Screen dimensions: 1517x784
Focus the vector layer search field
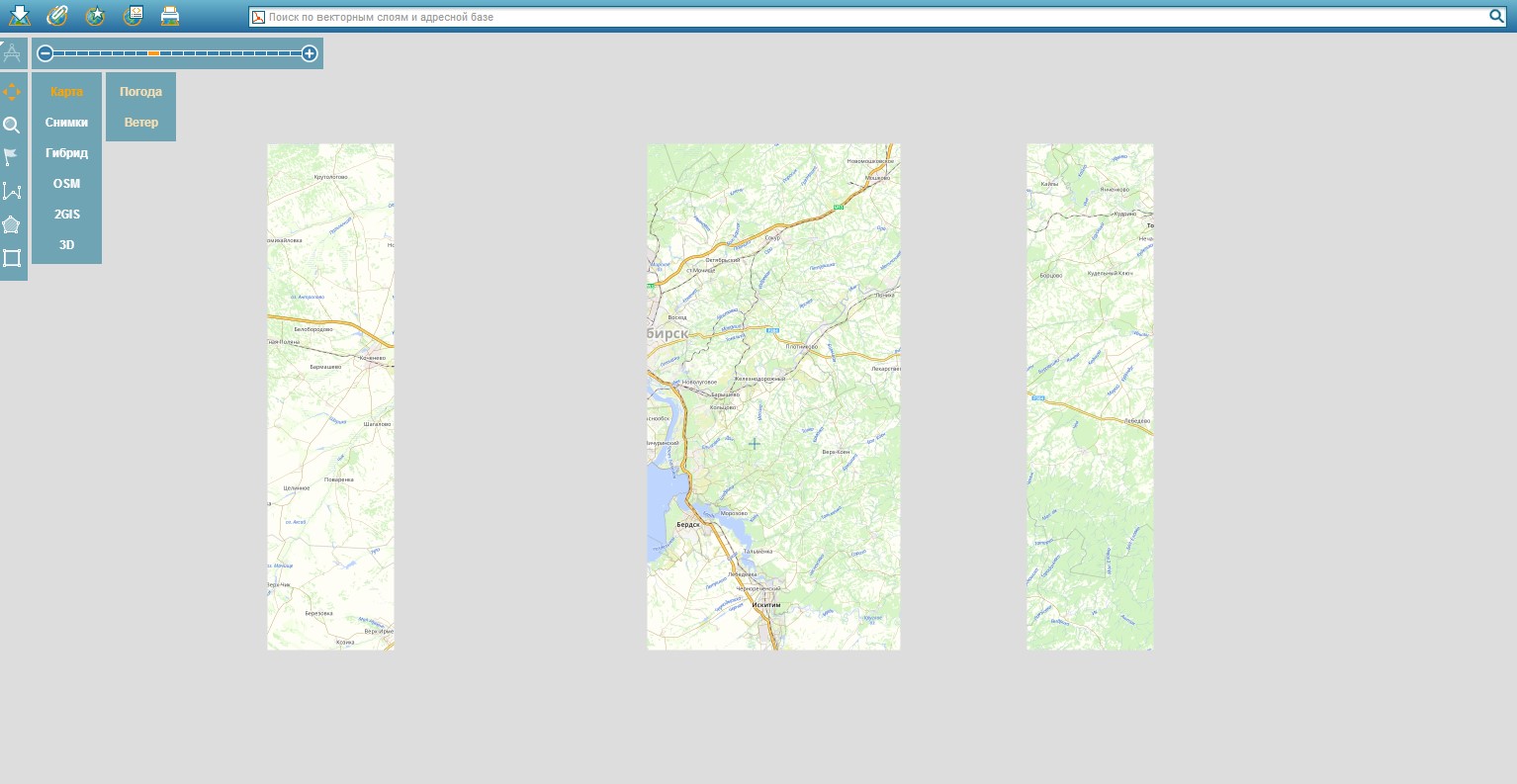[x=876, y=17]
